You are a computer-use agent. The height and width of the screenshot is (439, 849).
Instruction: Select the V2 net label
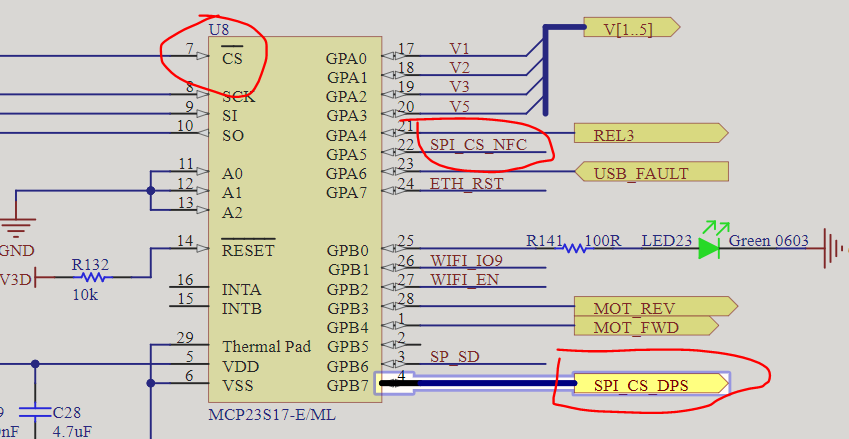pos(459,68)
